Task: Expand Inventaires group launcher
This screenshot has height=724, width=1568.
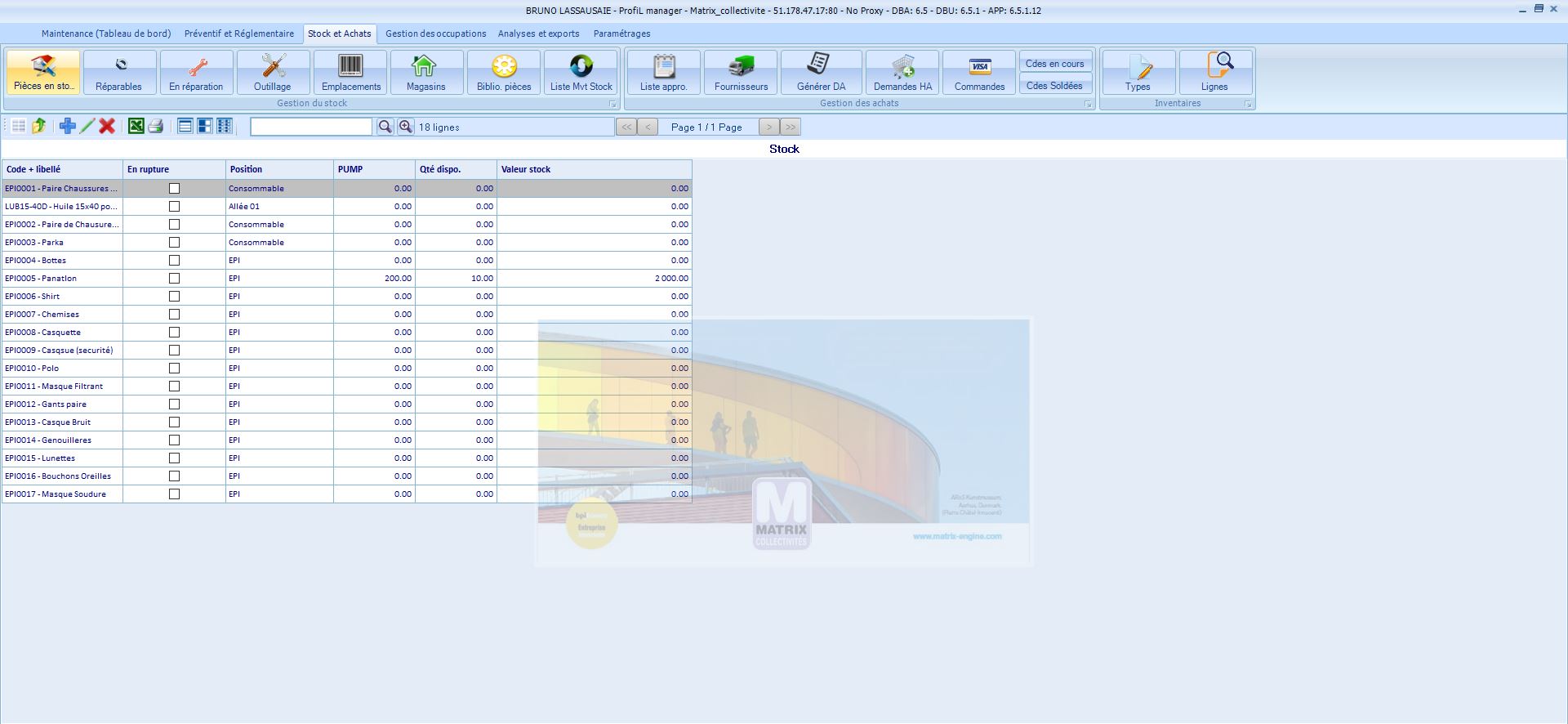Action: pos(1248,104)
